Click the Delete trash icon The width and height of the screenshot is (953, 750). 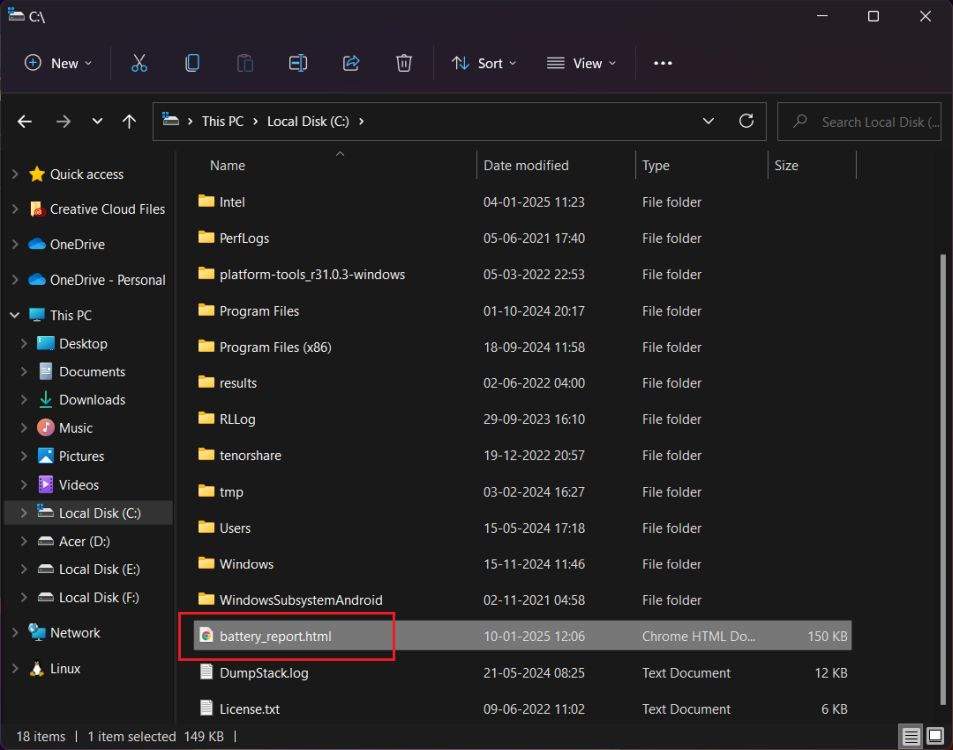click(x=404, y=63)
